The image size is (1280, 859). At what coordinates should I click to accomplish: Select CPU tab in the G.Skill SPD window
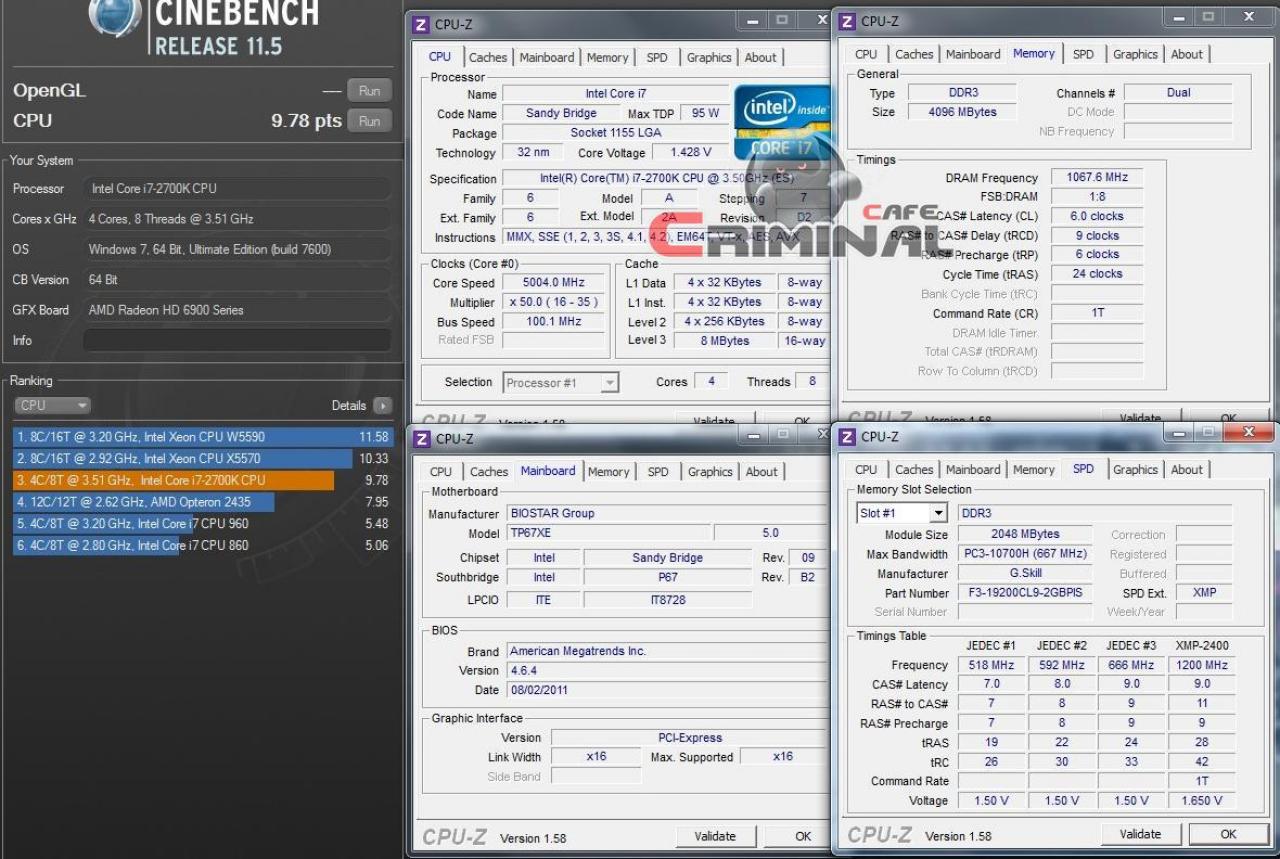point(866,470)
